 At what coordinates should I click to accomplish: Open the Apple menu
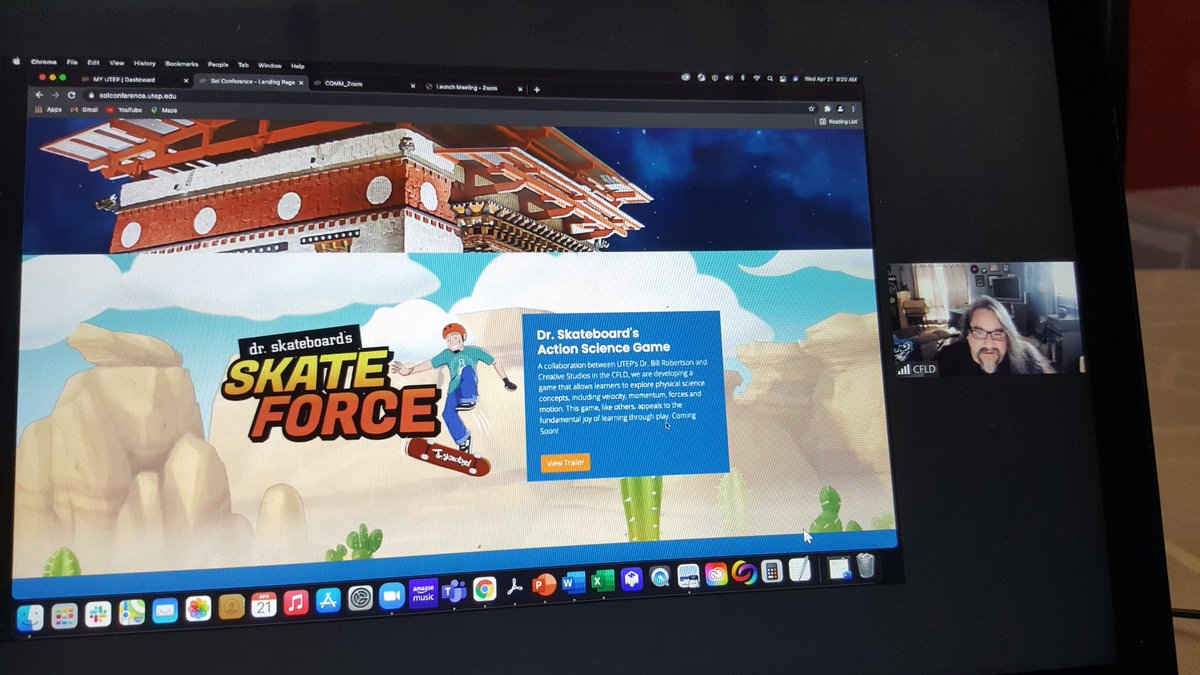click(x=16, y=62)
